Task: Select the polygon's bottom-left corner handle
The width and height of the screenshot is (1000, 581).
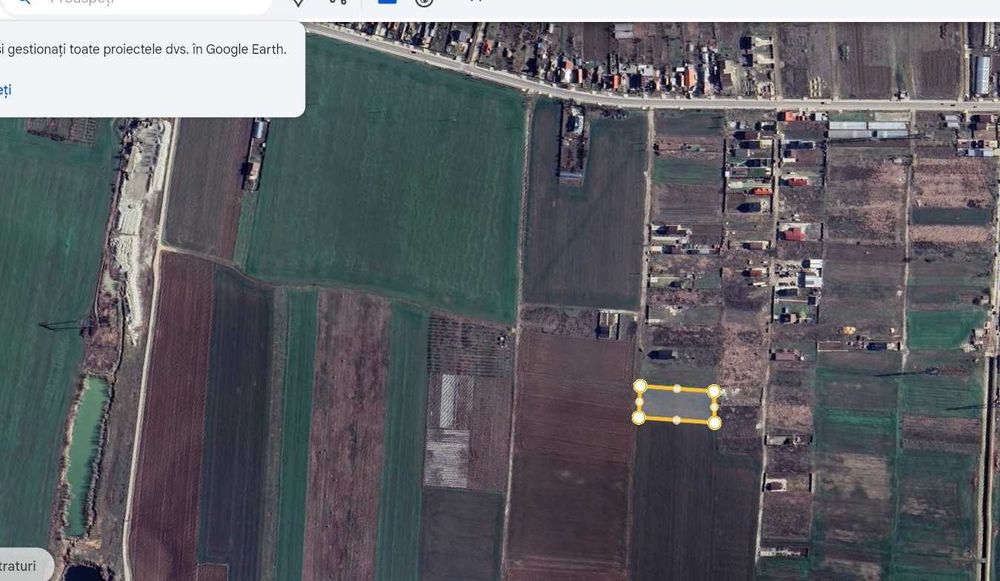Action: [x=638, y=417]
